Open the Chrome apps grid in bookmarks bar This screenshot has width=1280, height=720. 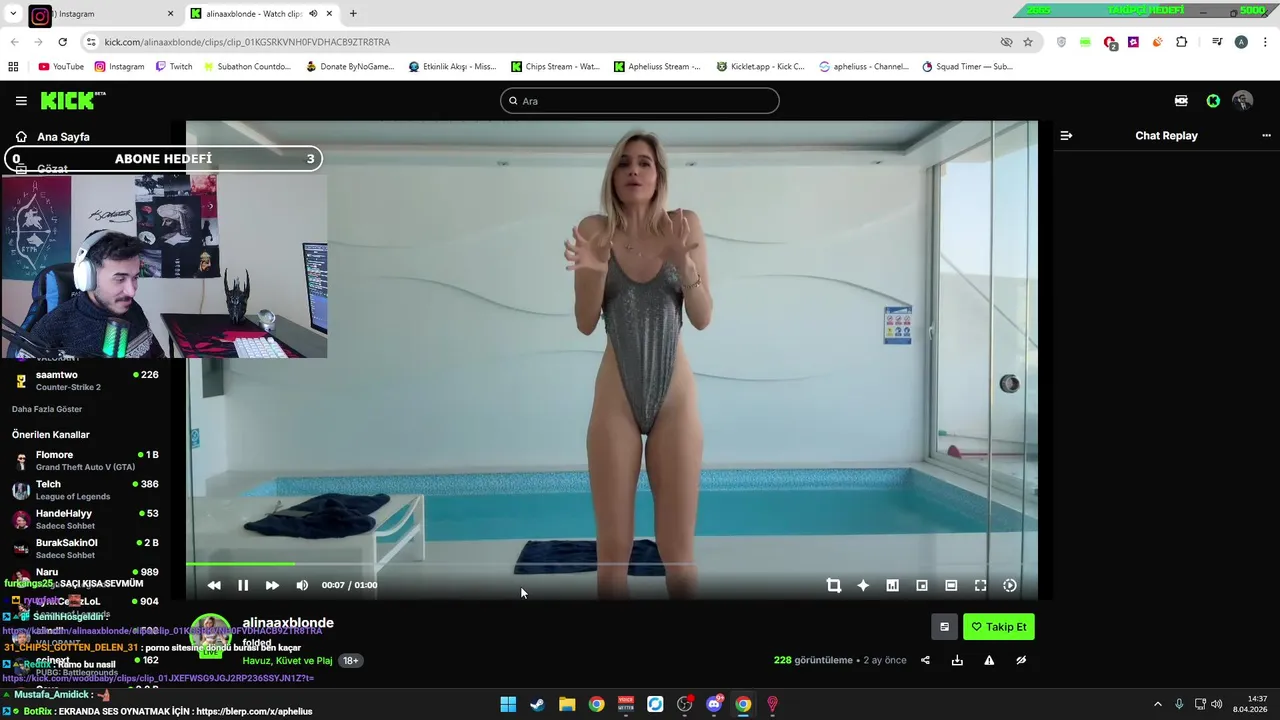(13, 67)
